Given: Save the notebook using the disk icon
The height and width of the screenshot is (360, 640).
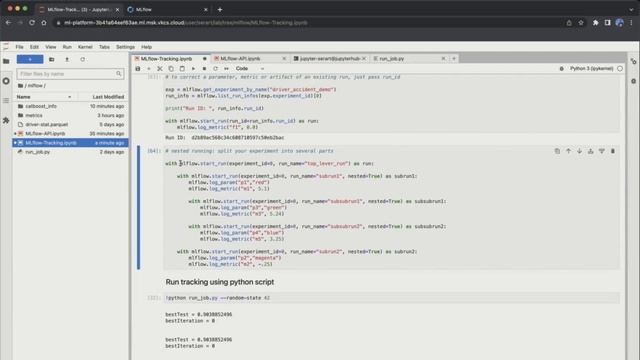Looking at the screenshot, I should pos(138,69).
